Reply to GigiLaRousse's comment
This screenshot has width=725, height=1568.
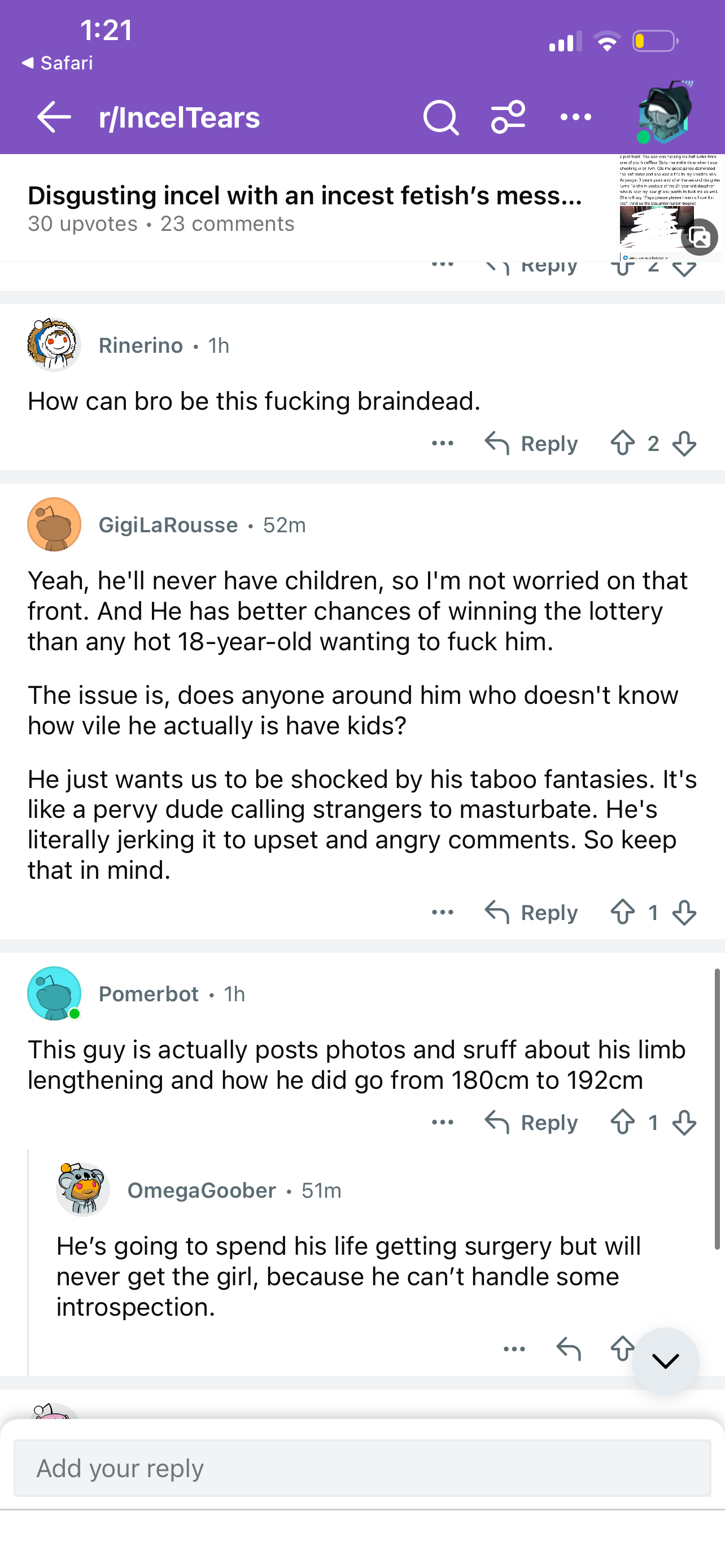(531, 913)
